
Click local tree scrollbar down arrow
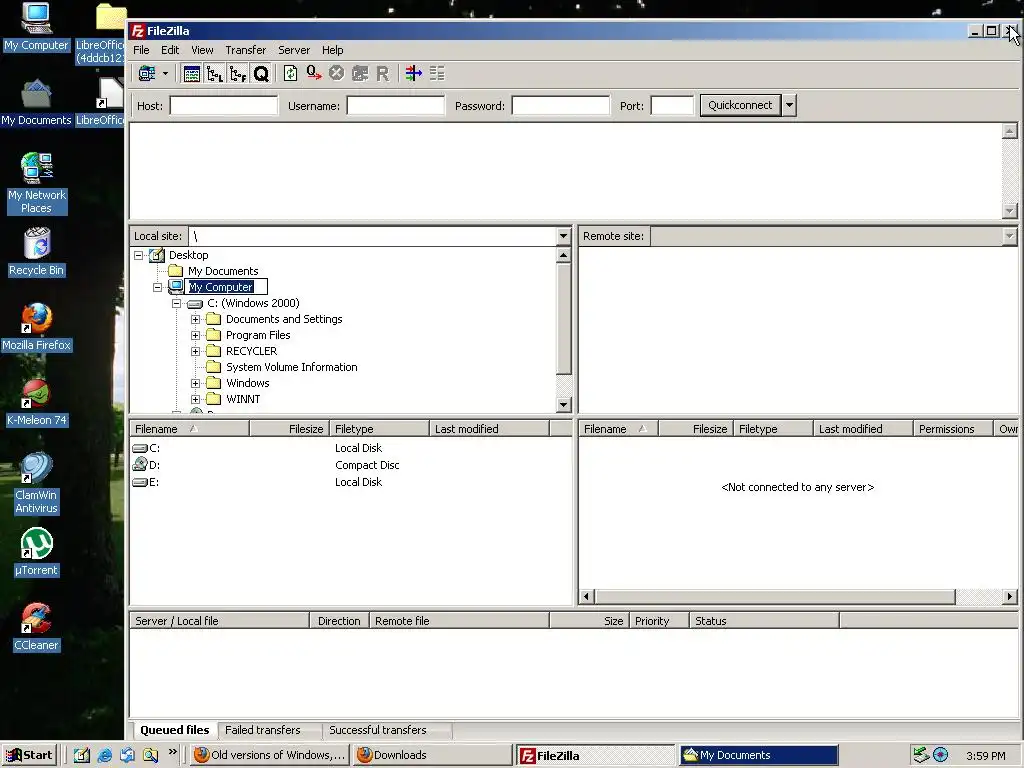click(564, 405)
